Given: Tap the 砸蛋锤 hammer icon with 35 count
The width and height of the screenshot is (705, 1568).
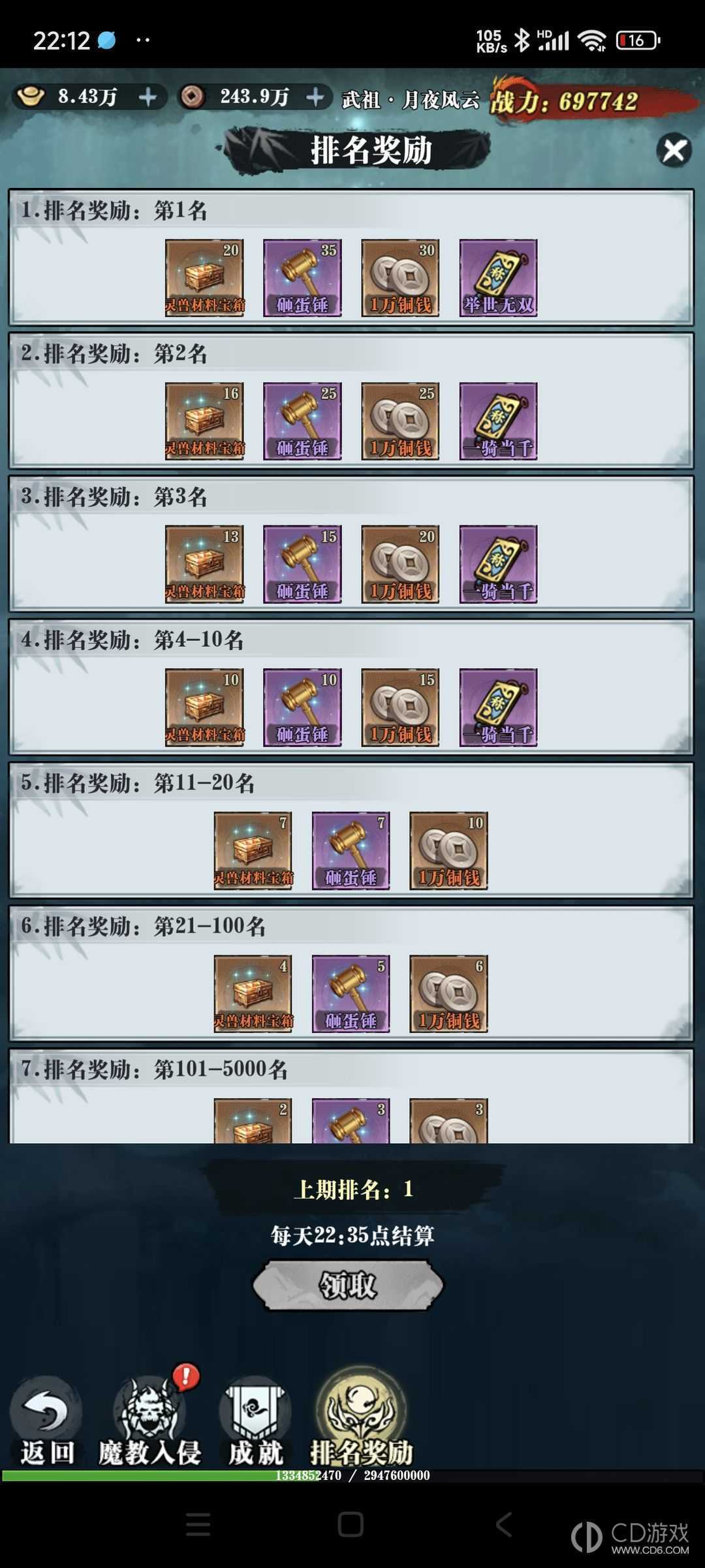Looking at the screenshot, I should point(302,278).
